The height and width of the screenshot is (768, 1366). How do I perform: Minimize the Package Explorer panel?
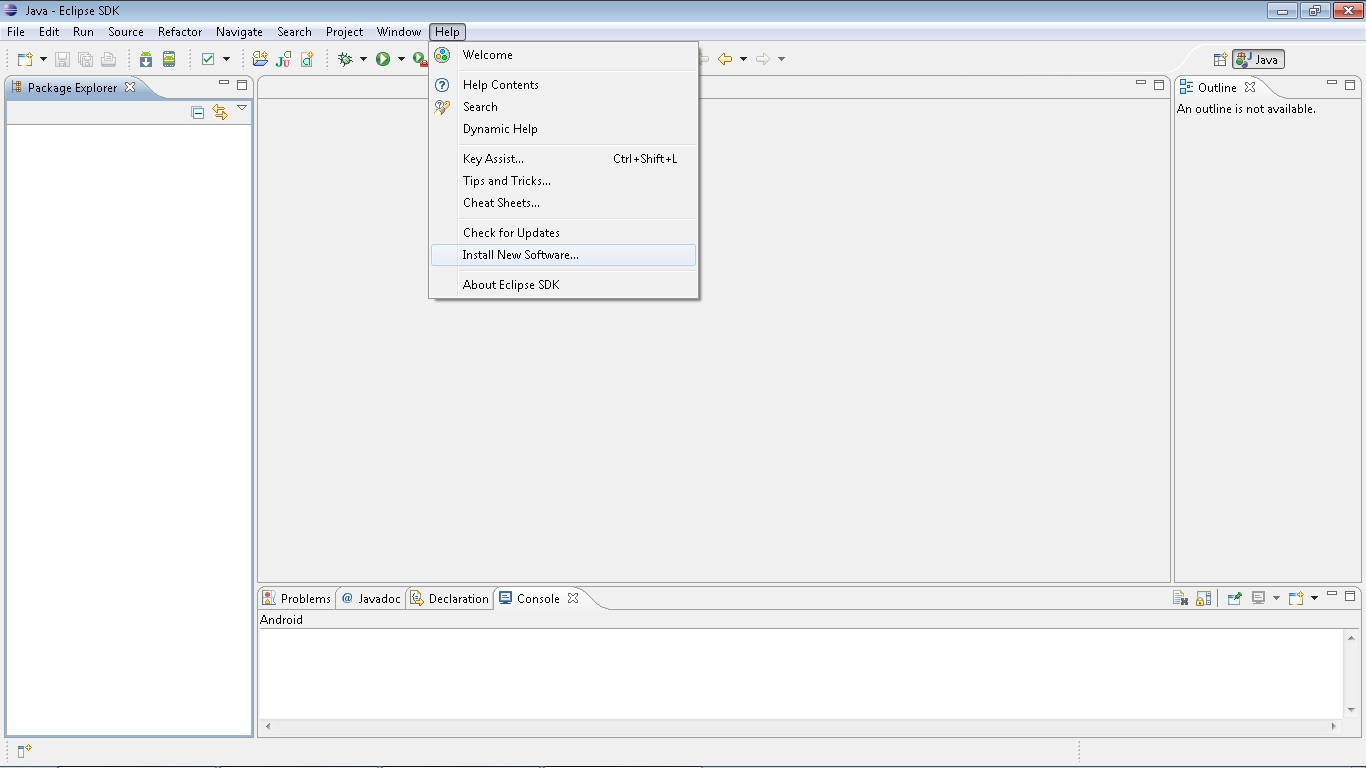pos(224,84)
